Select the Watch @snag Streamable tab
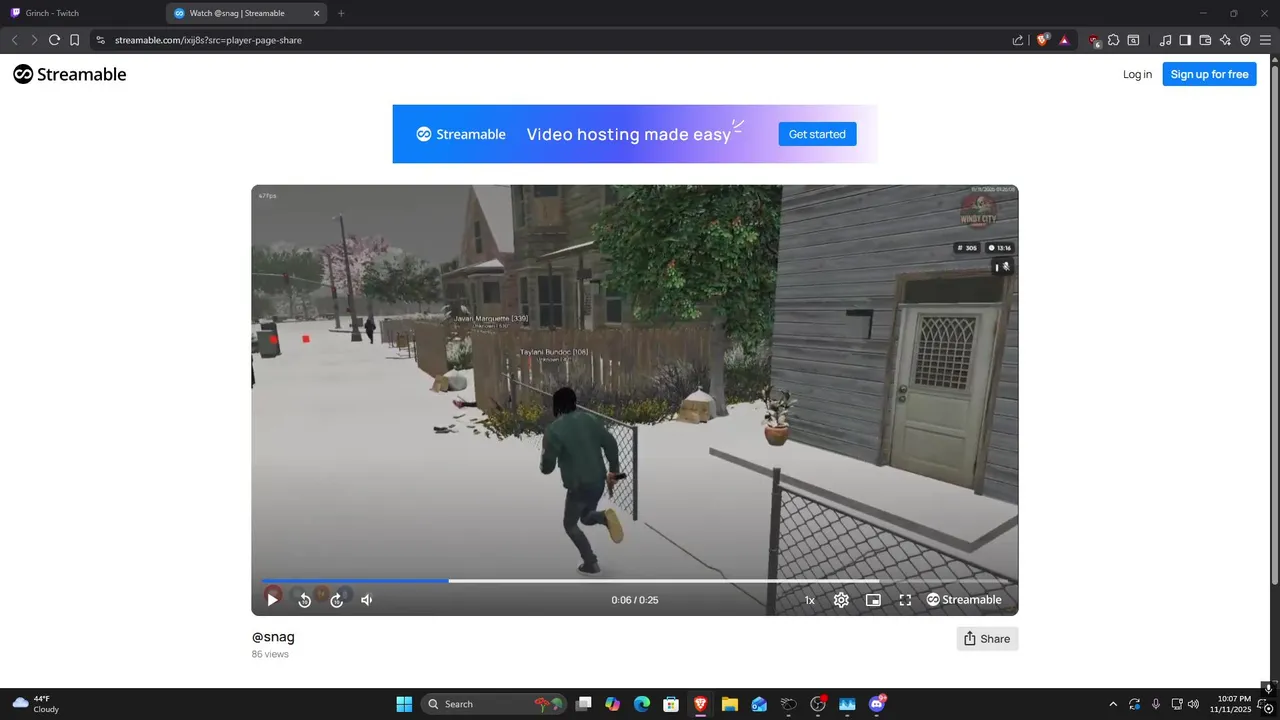The image size is (1280, 720). tap(246, 13)
